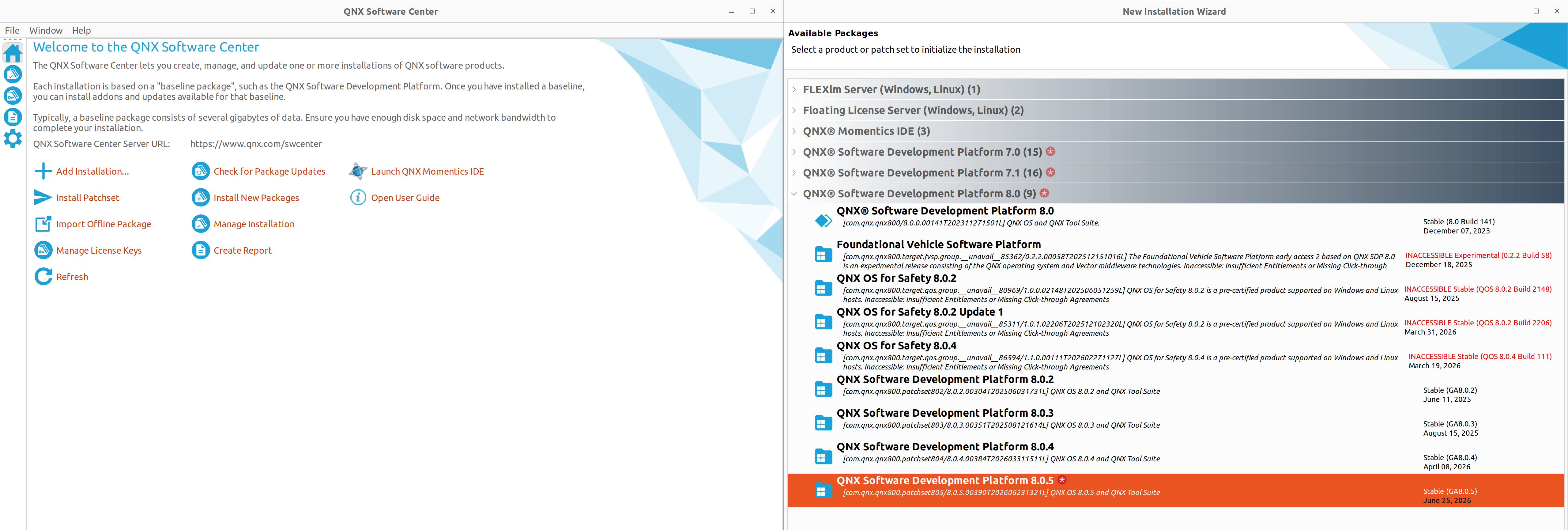This screenshot has height=530, width=1568.
Task: Click the Create Report link
Action: click(x=242, y=250)
